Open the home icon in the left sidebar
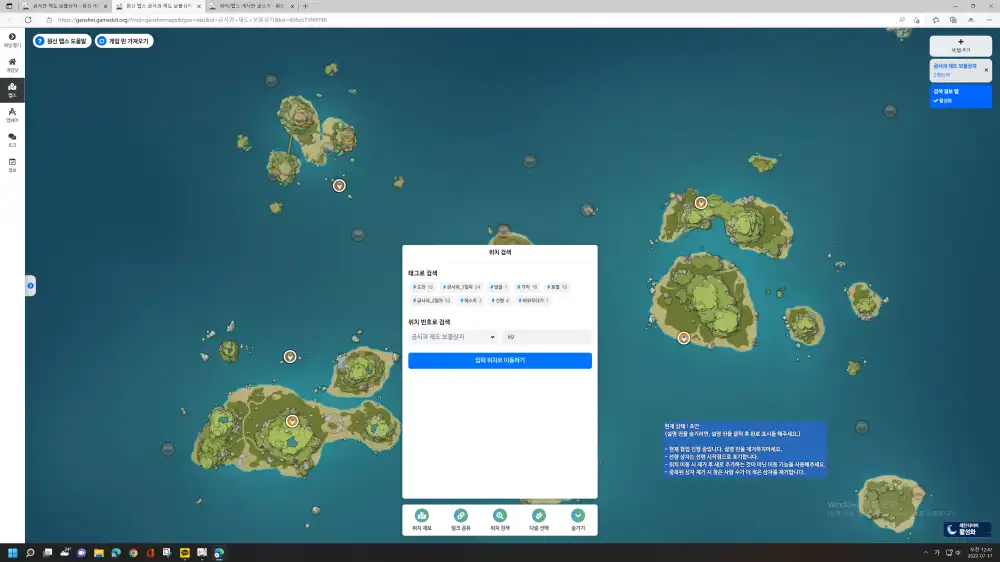This screenshot has width=1000, height=562. tap(12, 64)
